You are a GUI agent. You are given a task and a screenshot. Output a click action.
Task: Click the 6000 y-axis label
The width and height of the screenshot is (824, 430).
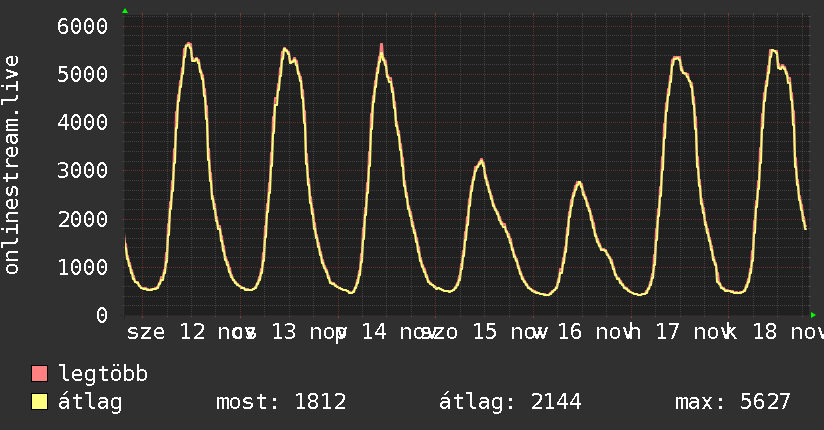coord(83,26)
